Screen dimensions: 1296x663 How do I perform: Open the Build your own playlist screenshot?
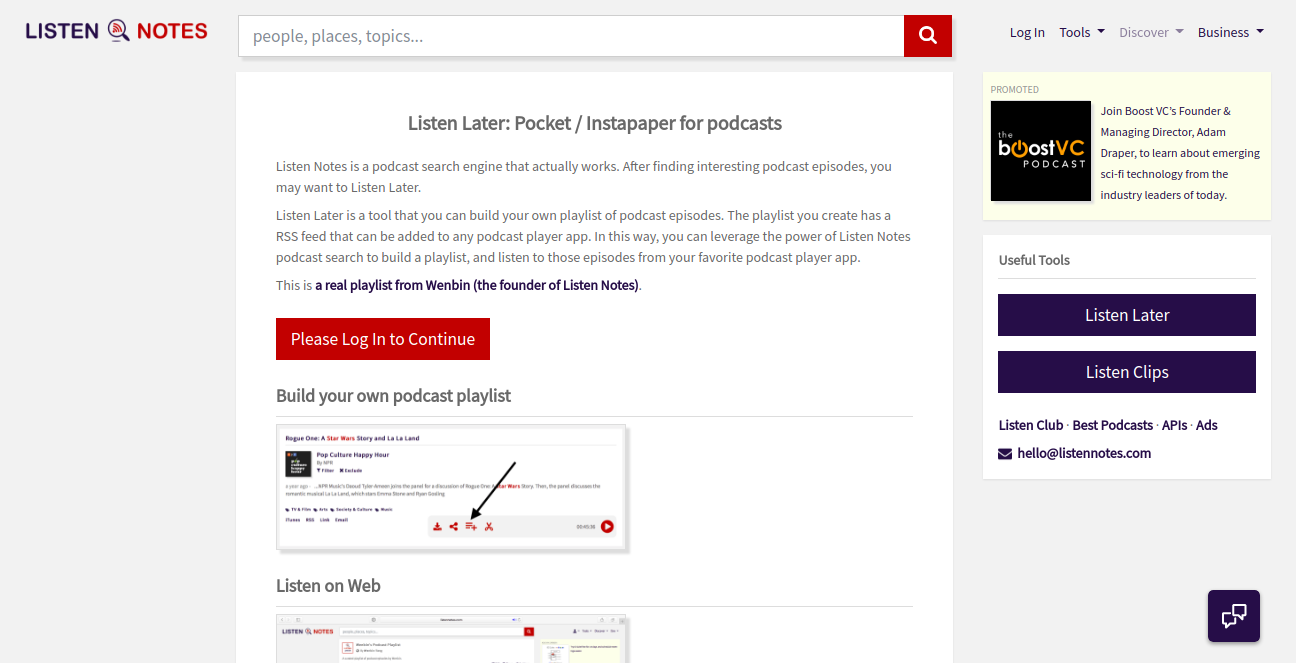(x=452, y=487)
